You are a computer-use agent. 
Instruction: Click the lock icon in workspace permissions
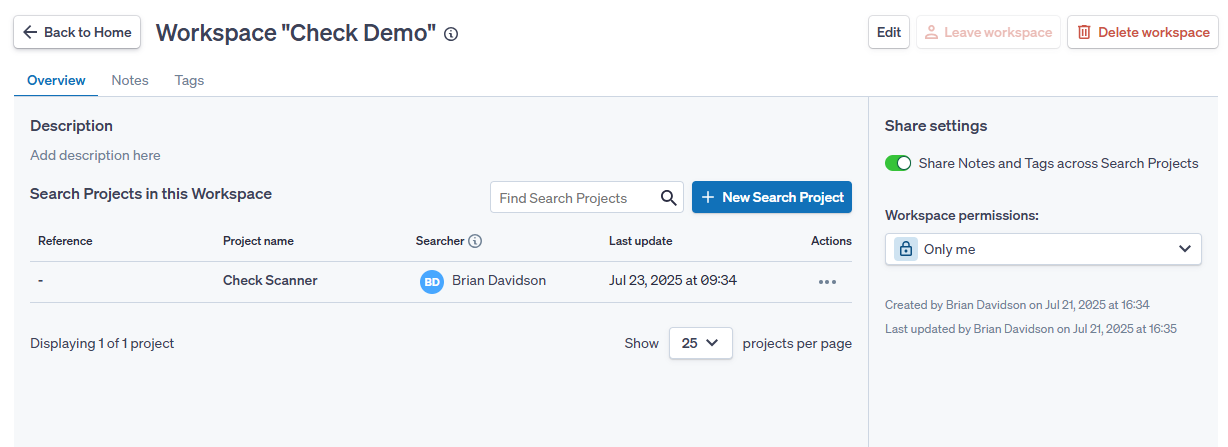[906, 249]
